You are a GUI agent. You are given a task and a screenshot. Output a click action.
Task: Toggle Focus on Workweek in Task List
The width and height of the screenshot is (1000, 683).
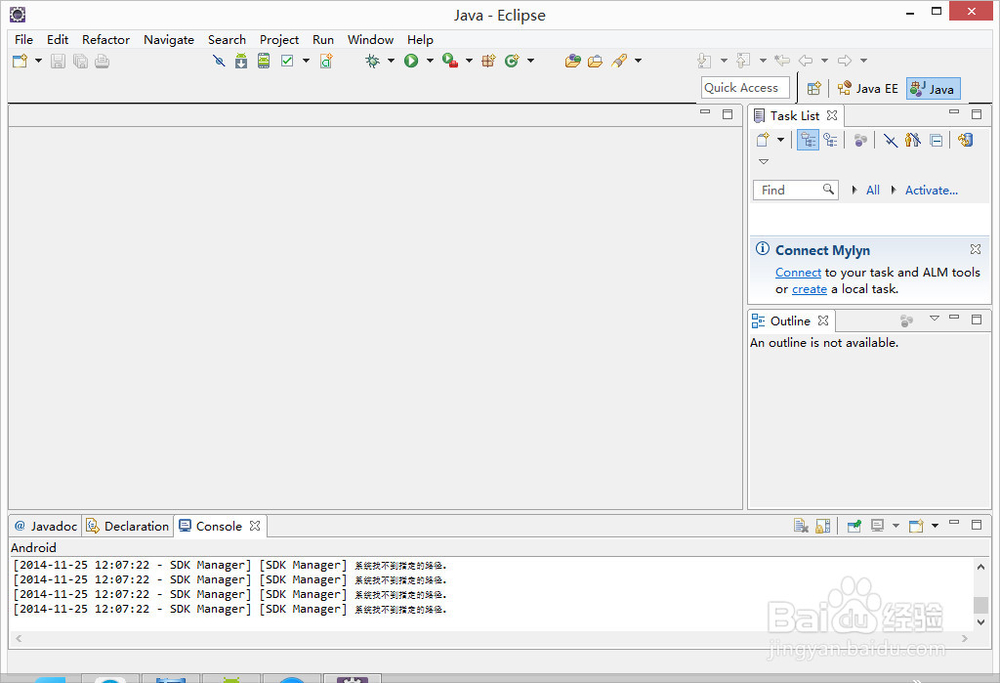click(860, 140)
